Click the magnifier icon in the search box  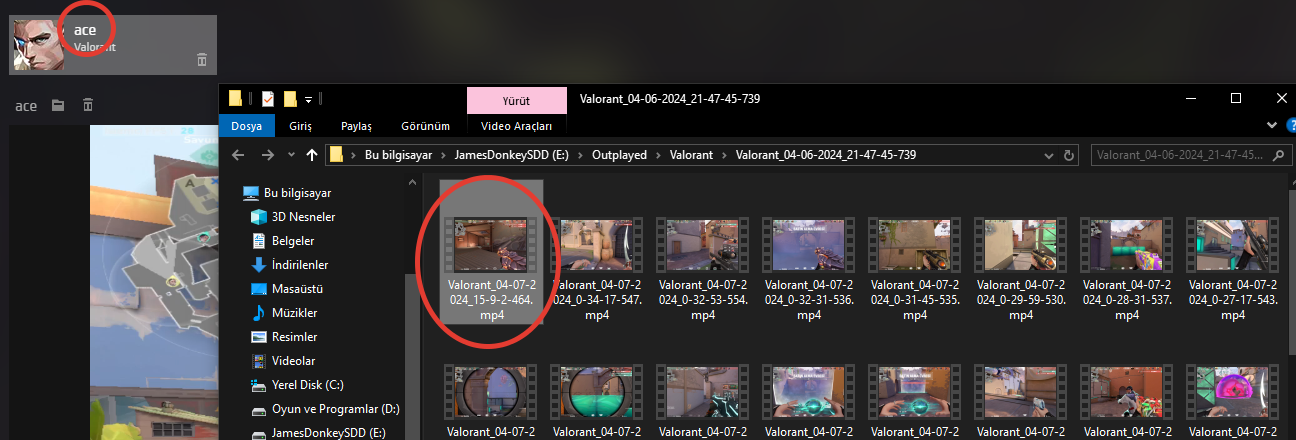coord(1280,155)
